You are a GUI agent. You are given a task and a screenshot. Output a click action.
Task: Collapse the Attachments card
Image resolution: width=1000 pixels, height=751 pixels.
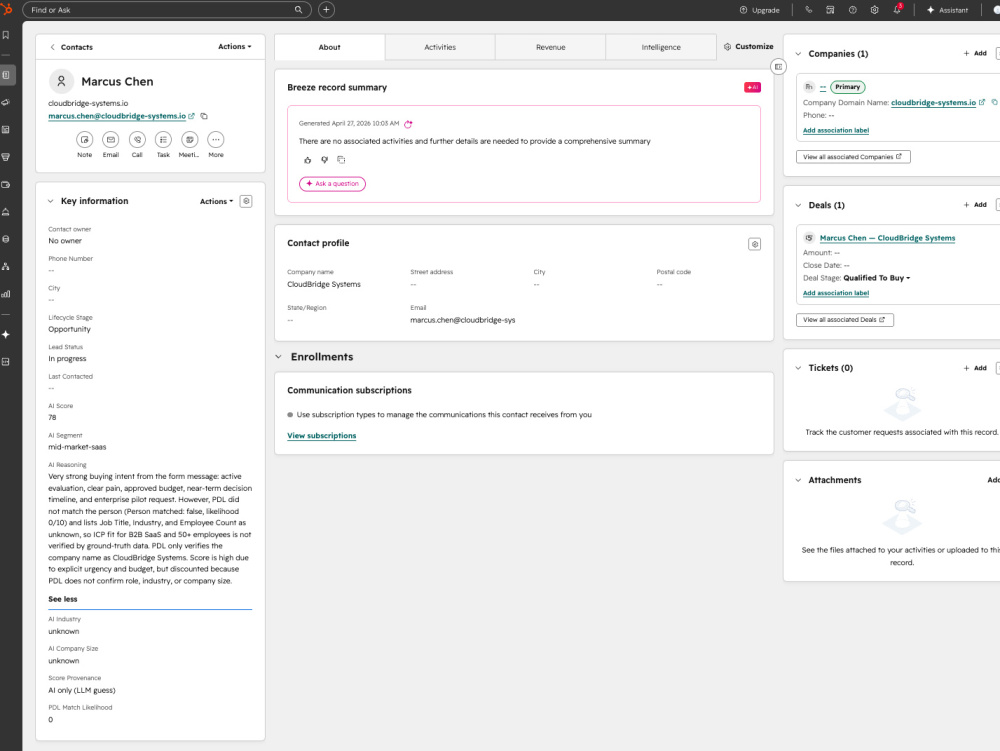click(798, 480)
